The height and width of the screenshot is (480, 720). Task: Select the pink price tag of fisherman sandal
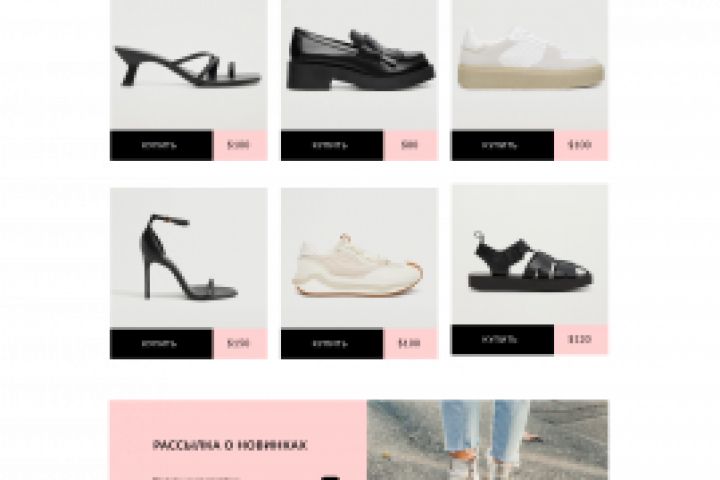click(x=581, y=339)
